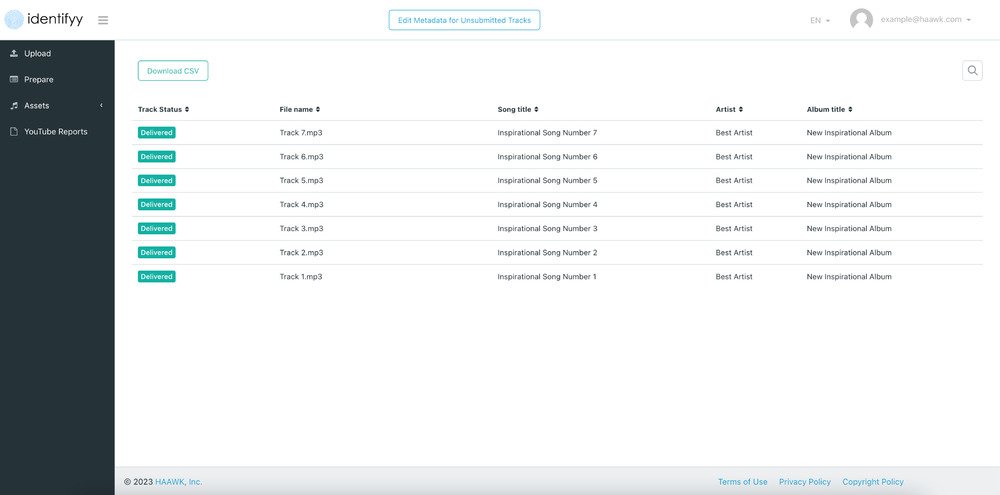Click Inspirational Song Number 3 title
Viewport: 1000px width, 495px height.
click(547, 228)
